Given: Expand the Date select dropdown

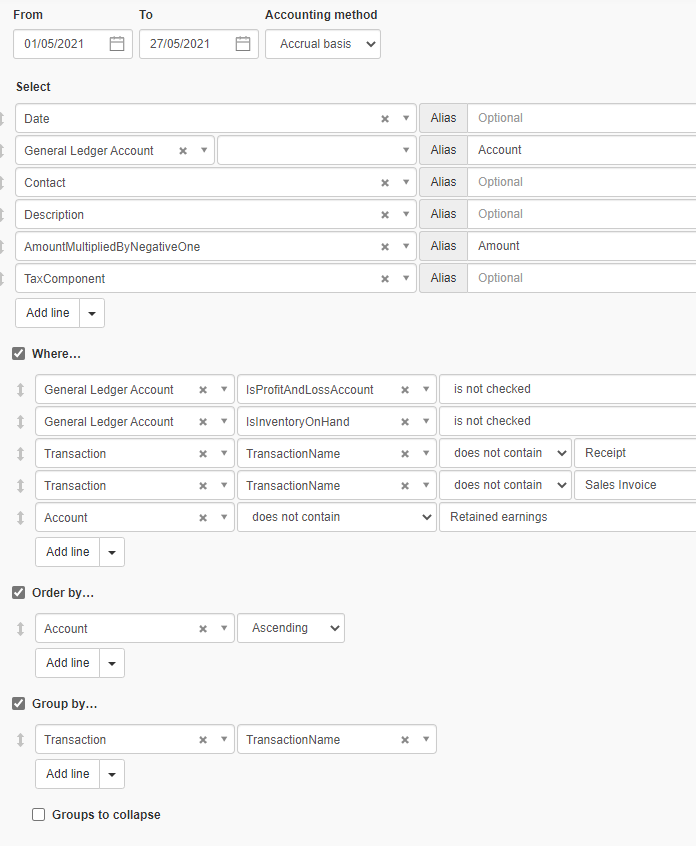Looking at the screenshot, I should tap(406, 118).
